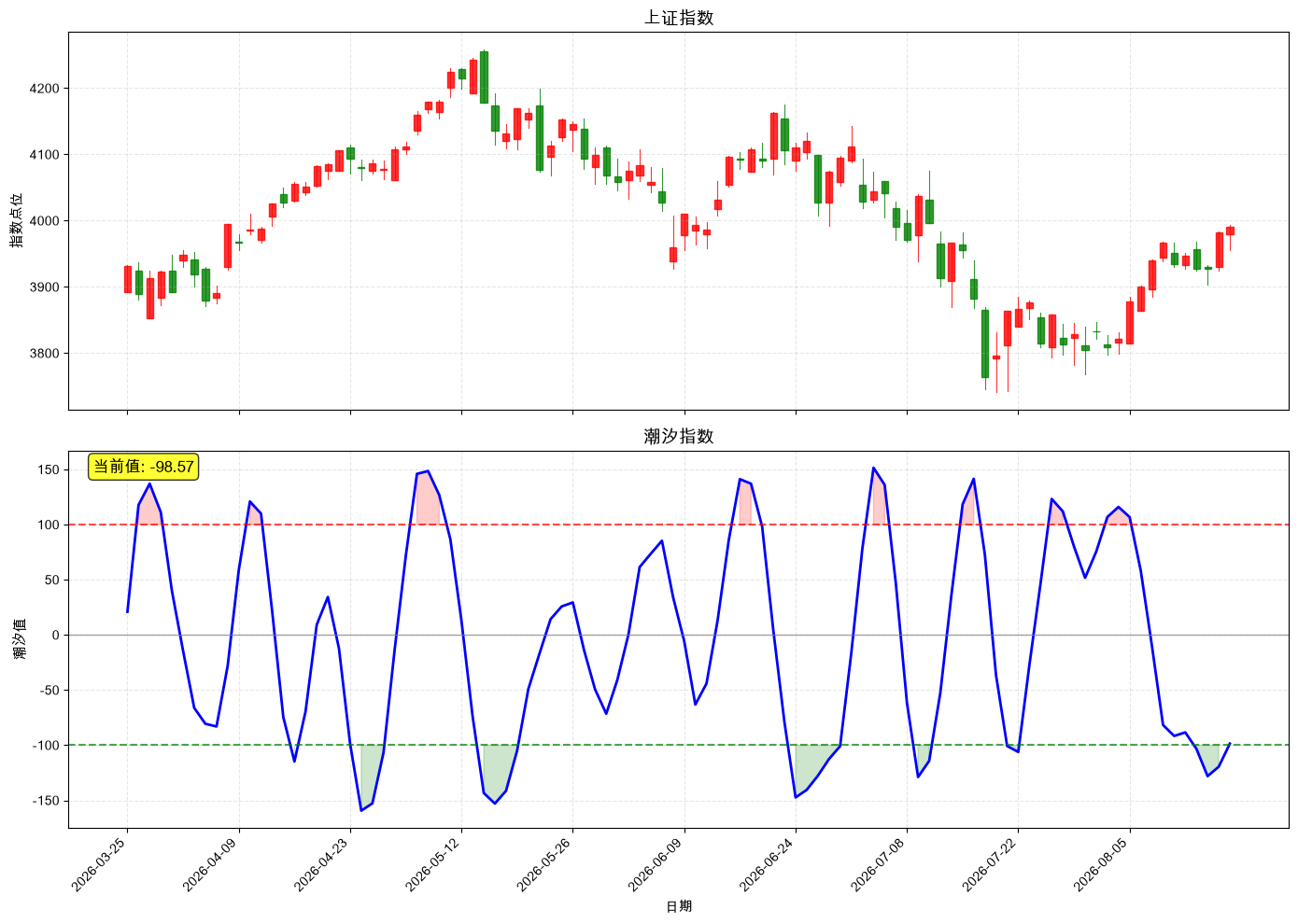Click the date label "2026-06-24"
Image resolution: width=1298 pixels, height=924 pixels.
tap(770, 864)
